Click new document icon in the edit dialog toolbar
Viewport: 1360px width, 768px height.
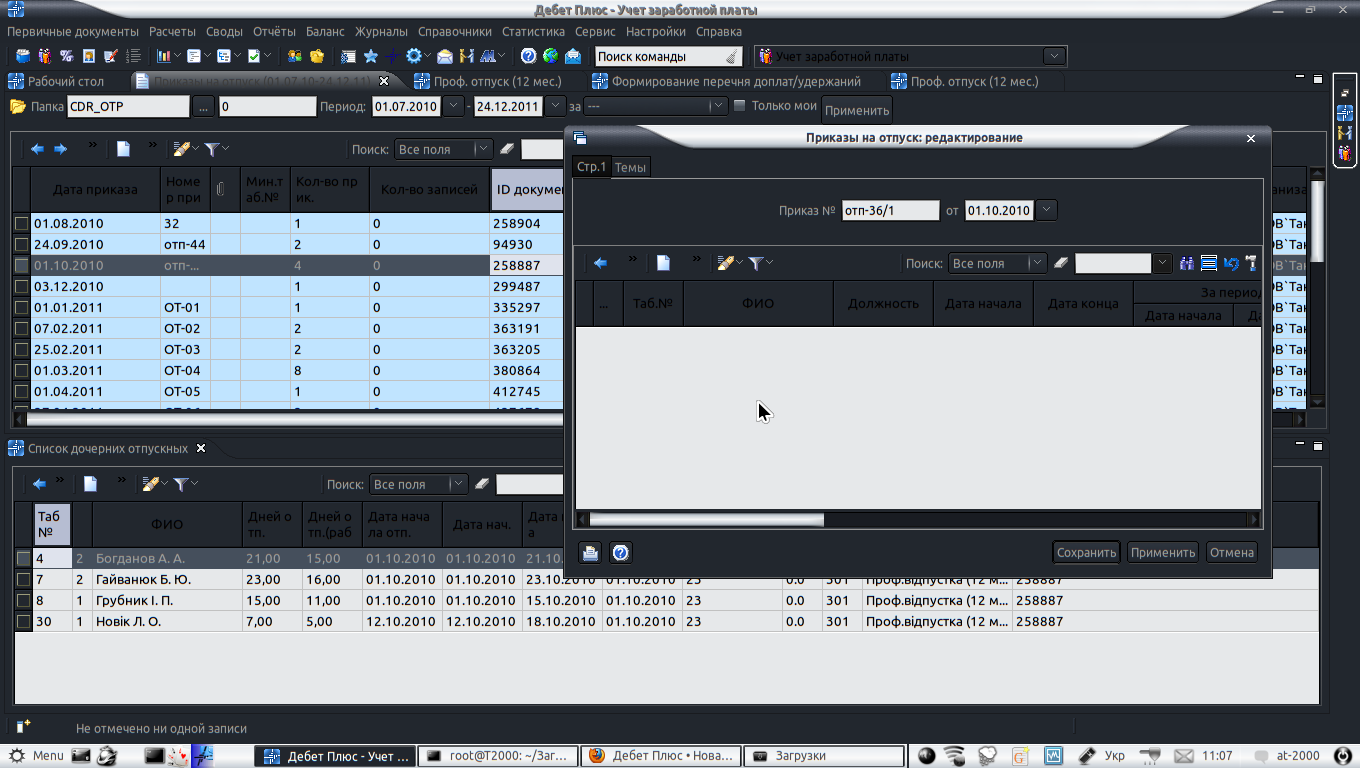(x=663, y=263)
